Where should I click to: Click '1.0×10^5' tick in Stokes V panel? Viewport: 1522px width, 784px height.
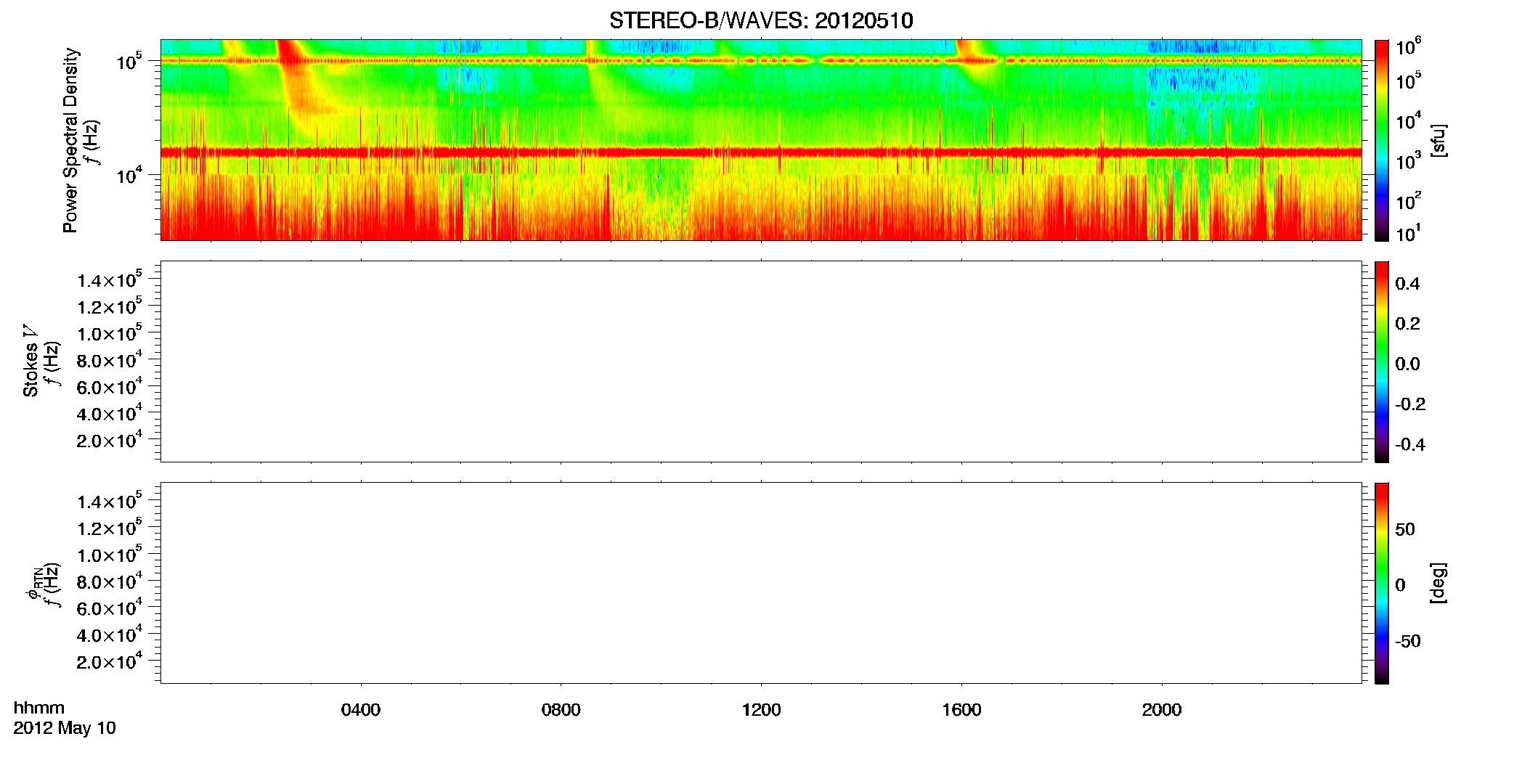pyautogui.click(x=110, y=333)
